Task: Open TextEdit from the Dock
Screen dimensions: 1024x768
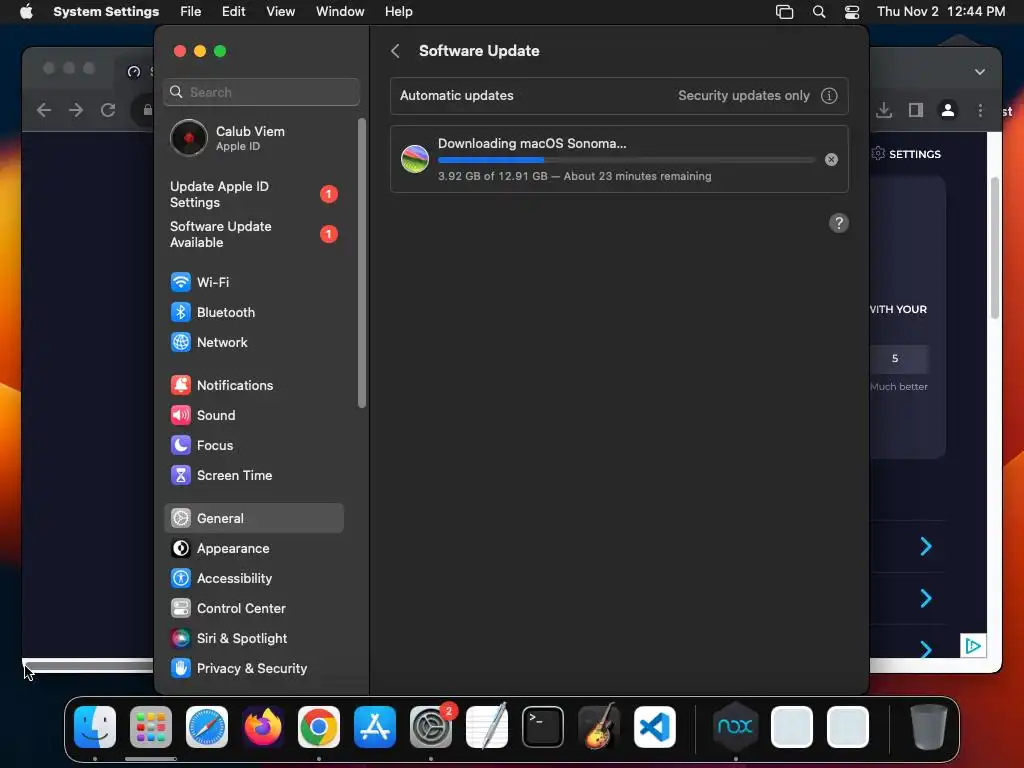Action: tap(487, 727)
